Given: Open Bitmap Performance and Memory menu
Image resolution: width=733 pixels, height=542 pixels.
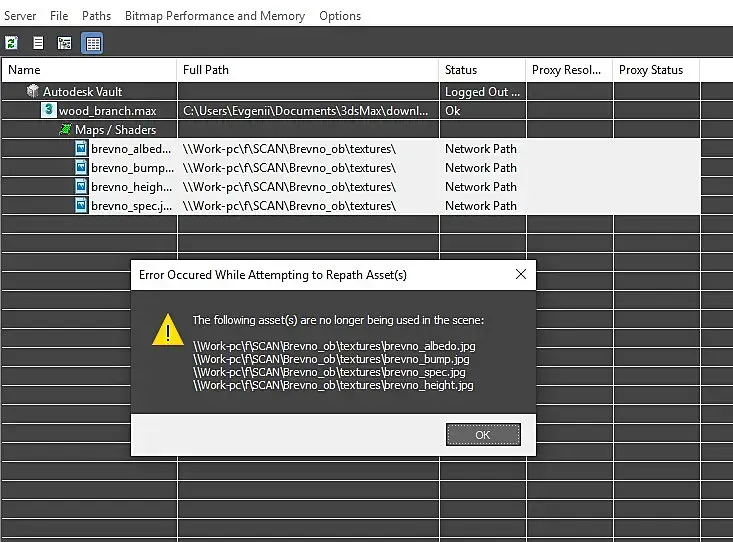Looking at the screenshot, I should pyautogui.click(x=215, y=16).
